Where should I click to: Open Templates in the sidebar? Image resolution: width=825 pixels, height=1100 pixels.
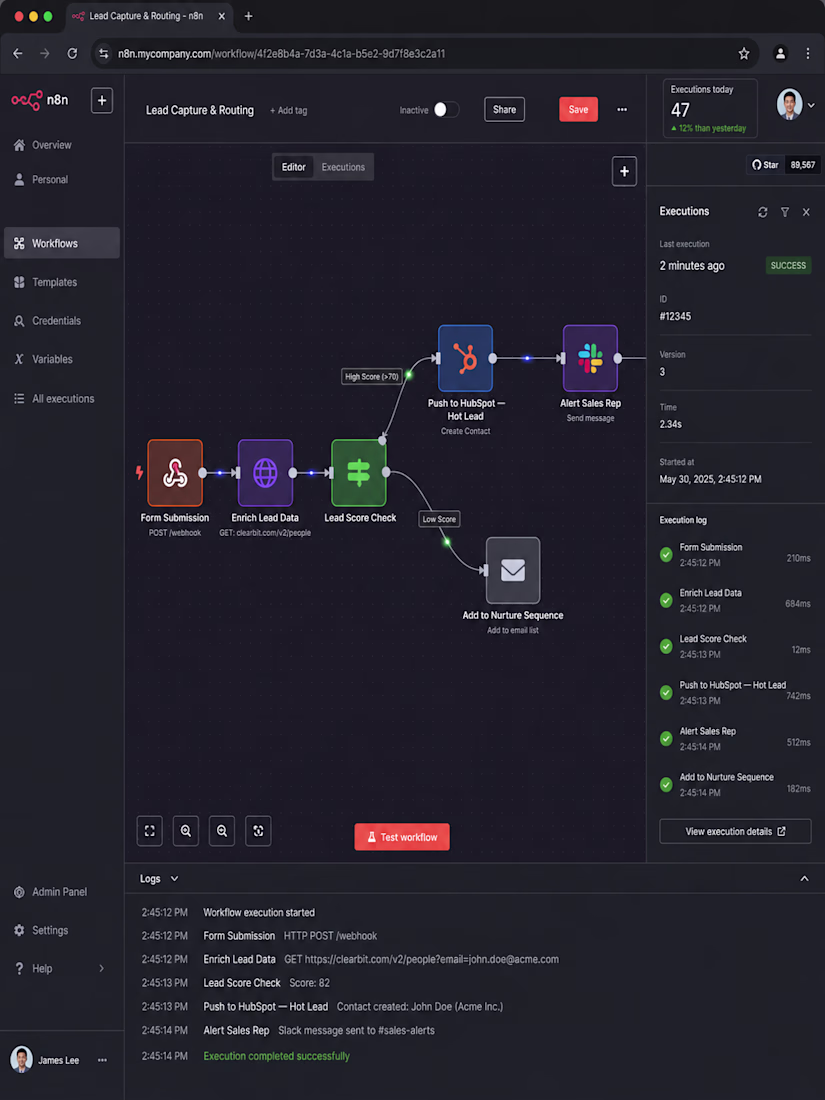(x=46, y=282)
